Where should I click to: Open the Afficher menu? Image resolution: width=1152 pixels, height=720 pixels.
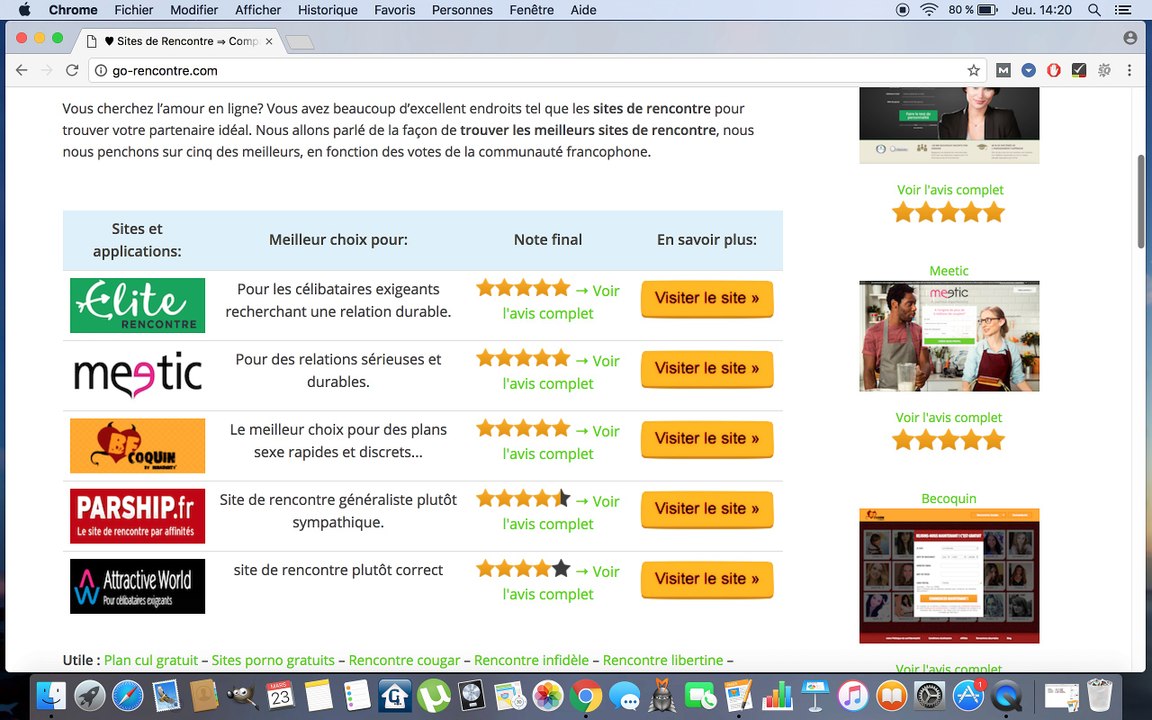pyautogui.click(x=258, y=10)
